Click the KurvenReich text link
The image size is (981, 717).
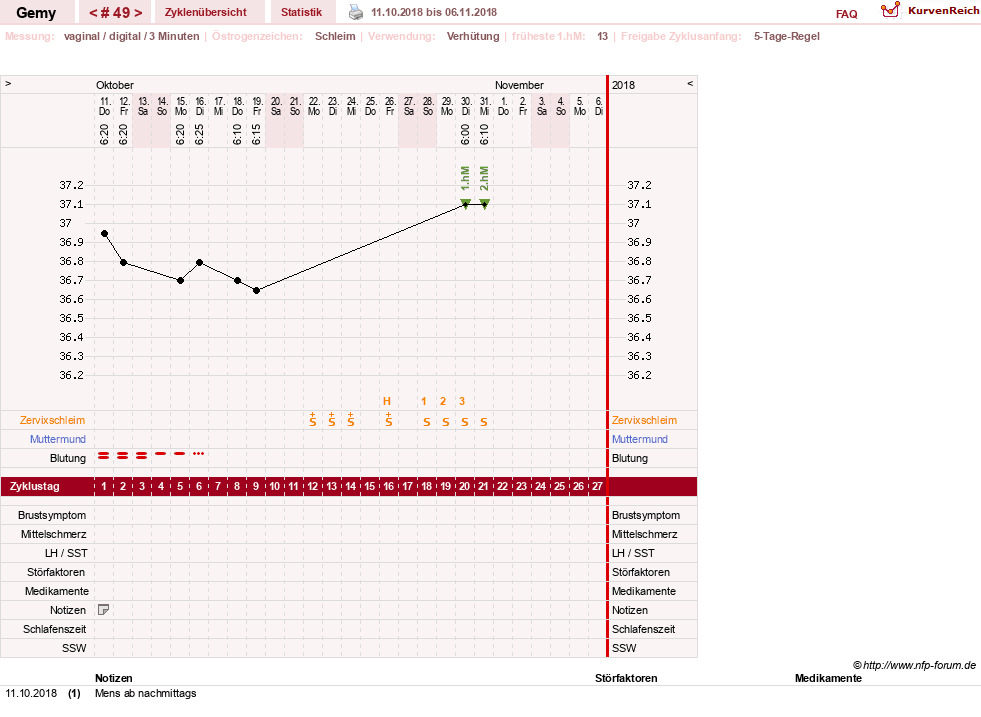coord(943,11)
